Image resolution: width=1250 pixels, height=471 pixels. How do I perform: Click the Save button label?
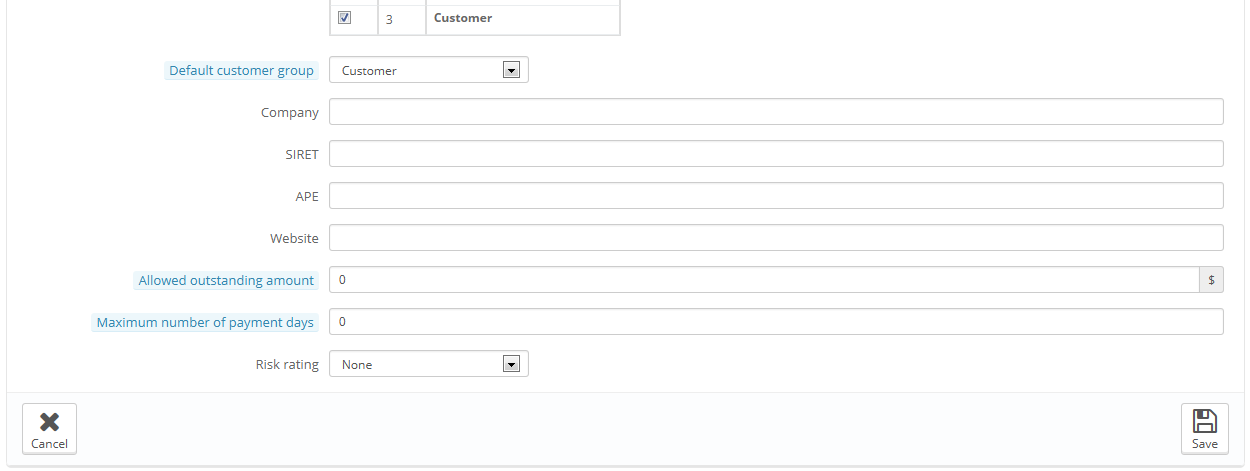pos(1205,444)
